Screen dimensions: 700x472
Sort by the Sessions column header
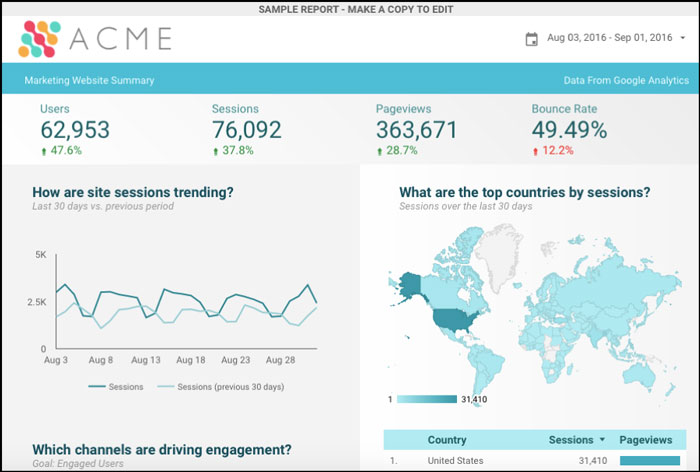571,440
